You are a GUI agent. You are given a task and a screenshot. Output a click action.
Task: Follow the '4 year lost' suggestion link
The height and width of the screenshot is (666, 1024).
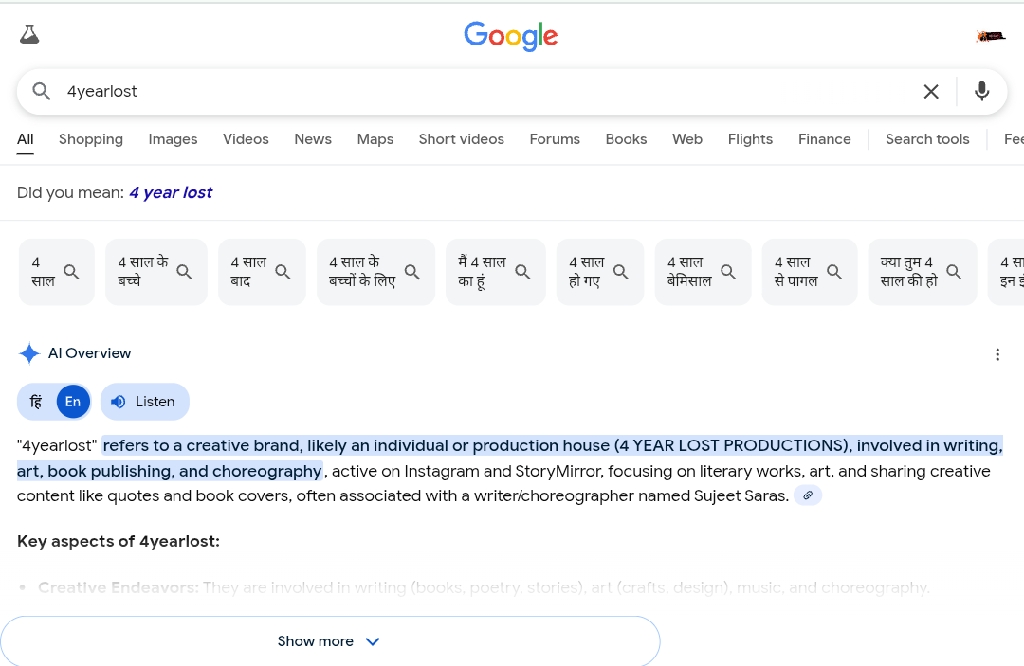click(x=170, y=193)
